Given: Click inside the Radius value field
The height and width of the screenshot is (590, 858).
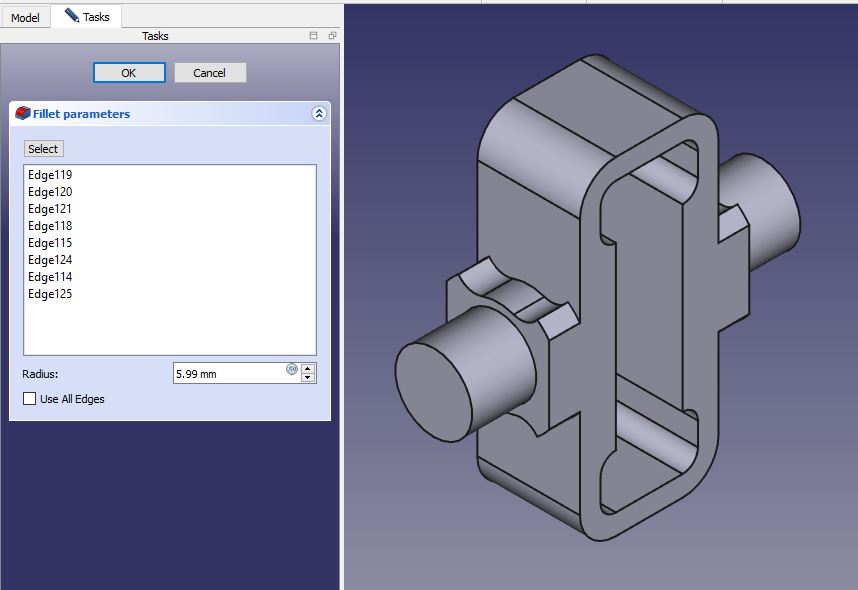Looking at the screenshot, I should [x=228, y=374].
